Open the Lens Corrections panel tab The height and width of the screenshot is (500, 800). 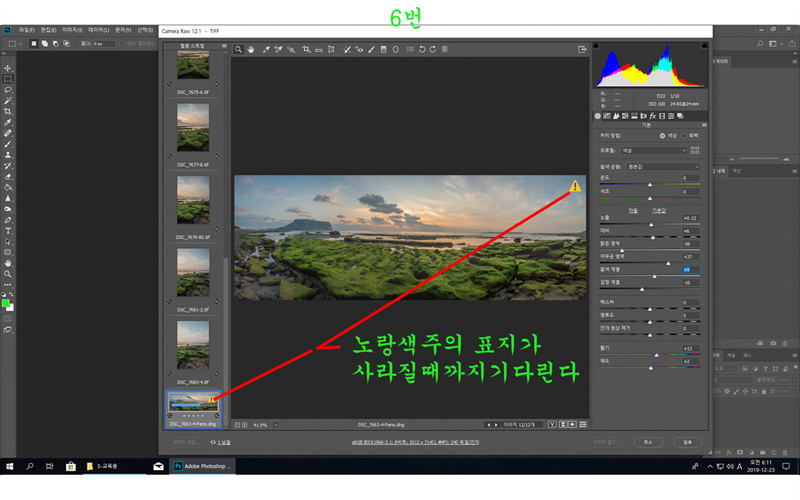(643, 116)
